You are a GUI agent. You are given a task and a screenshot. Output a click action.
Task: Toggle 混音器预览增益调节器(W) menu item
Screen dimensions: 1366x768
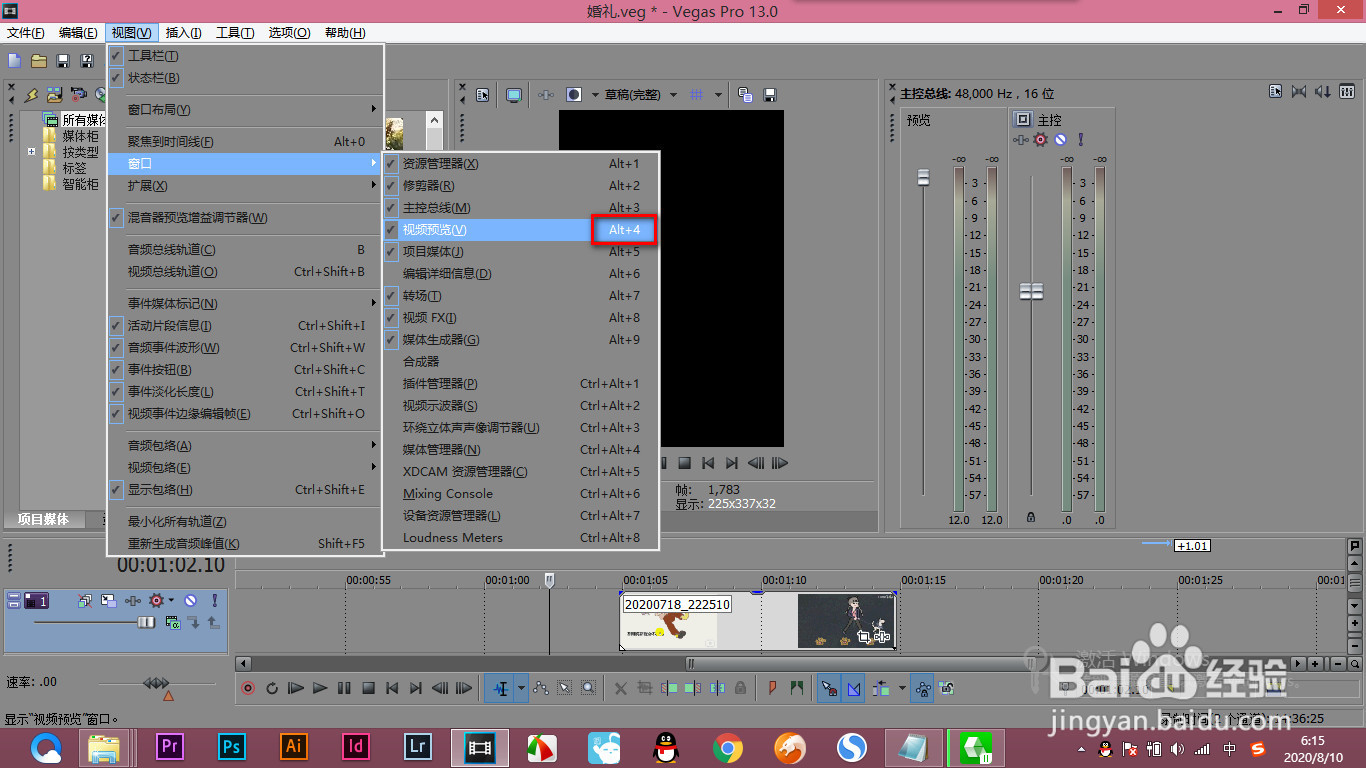[x=245, y=218]
